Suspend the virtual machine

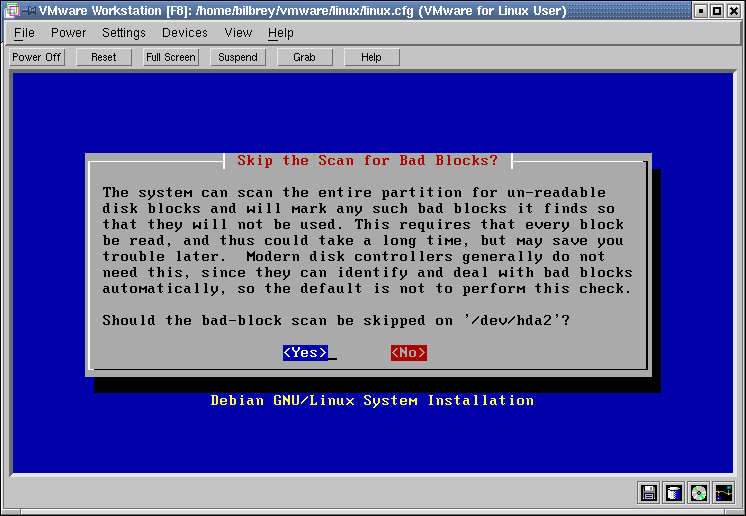point(238,57)
